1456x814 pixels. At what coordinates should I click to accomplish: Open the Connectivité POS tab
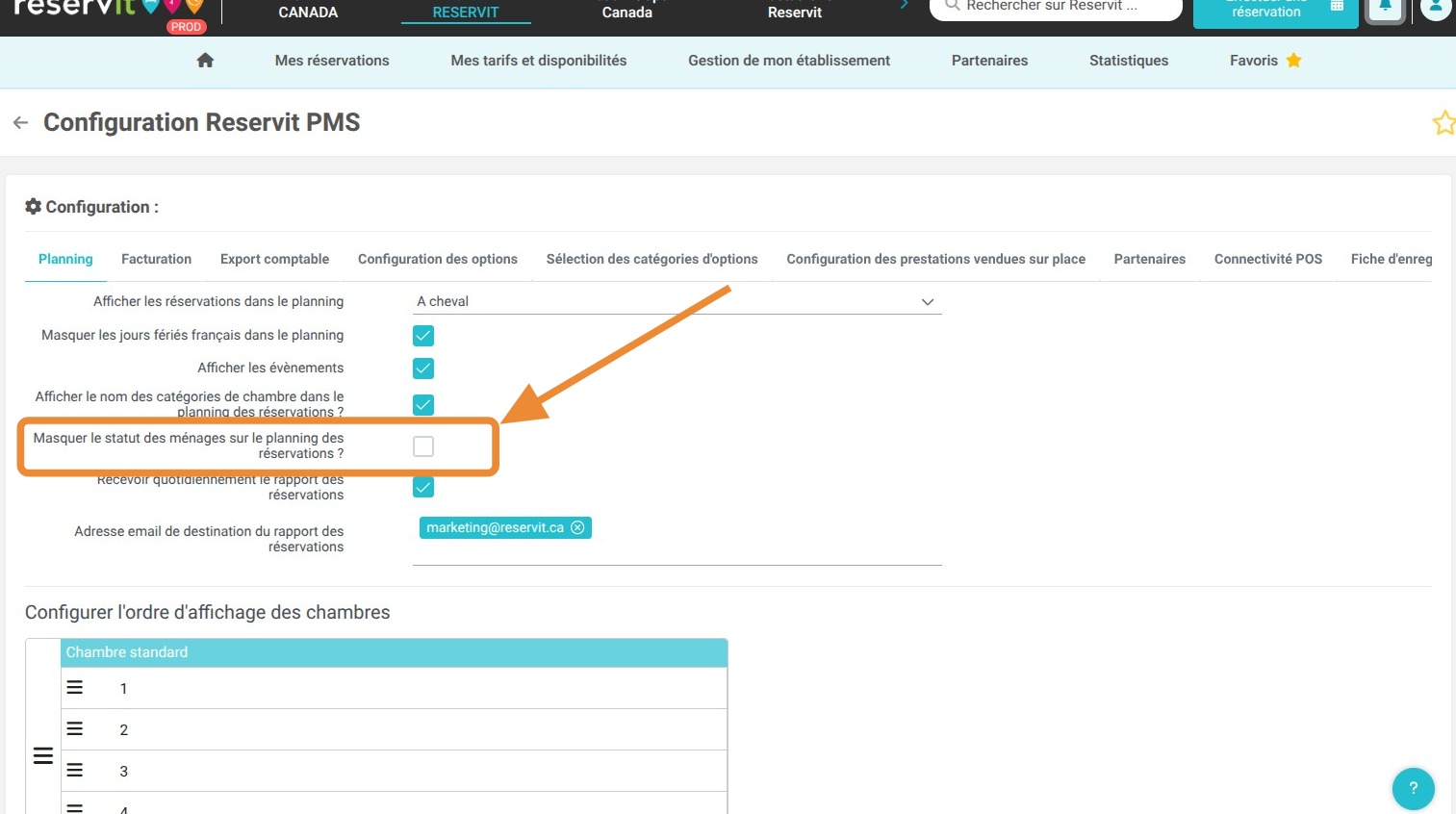point(1267,259)
